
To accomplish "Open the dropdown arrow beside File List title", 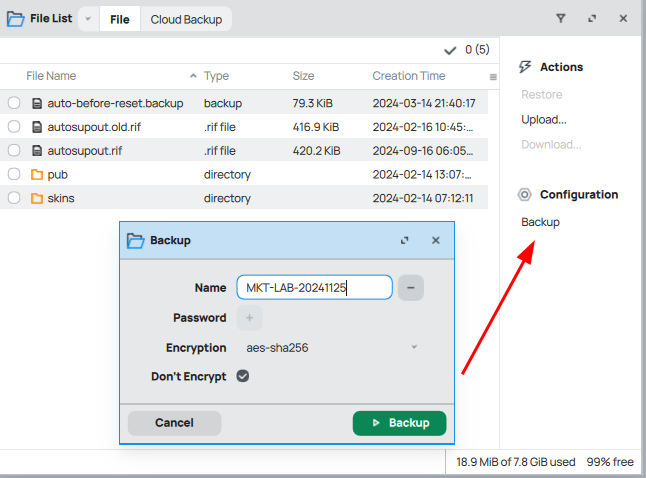I will tap(87, 19).
